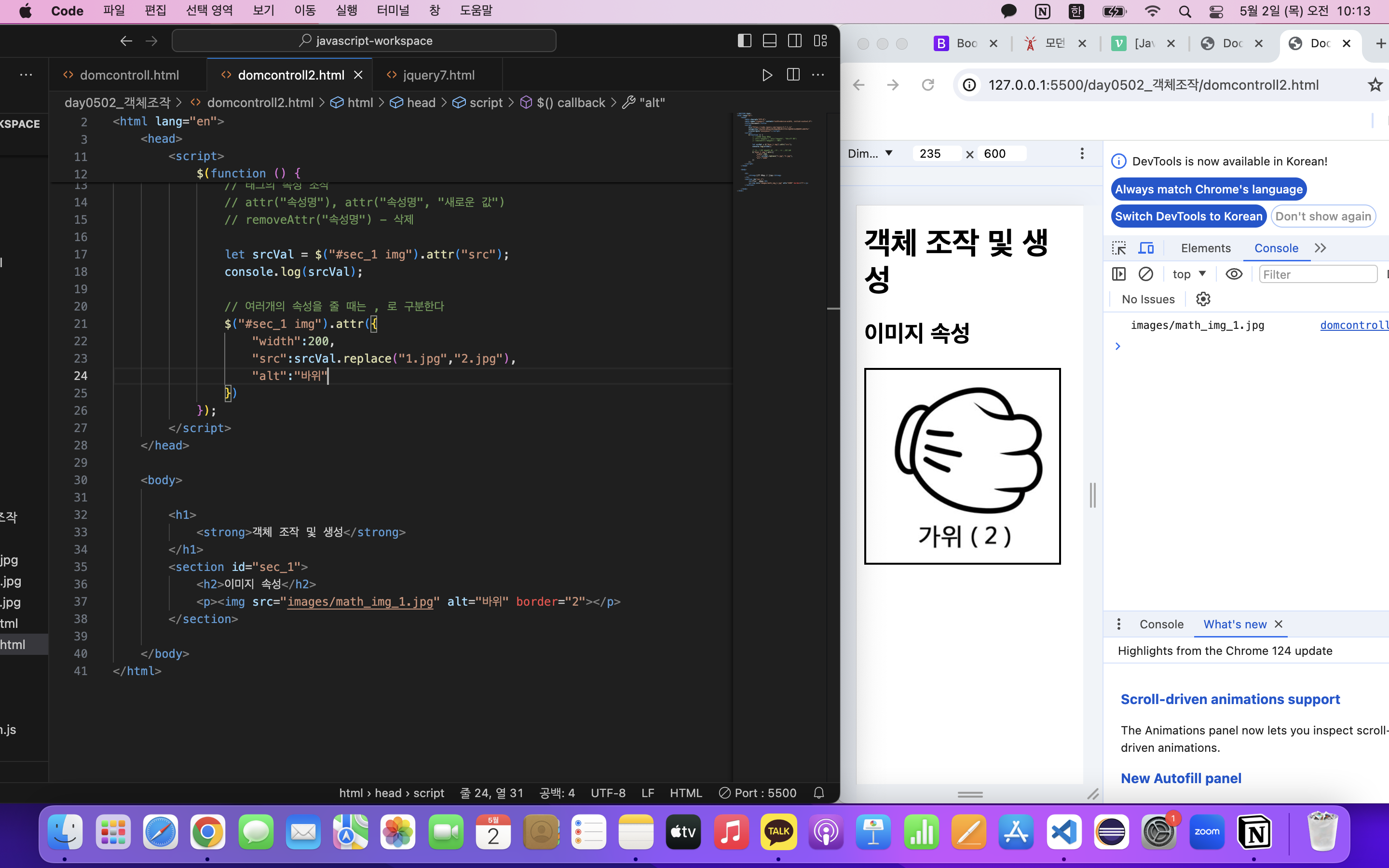Open the jquery7.html editor tab

[438, 75]
